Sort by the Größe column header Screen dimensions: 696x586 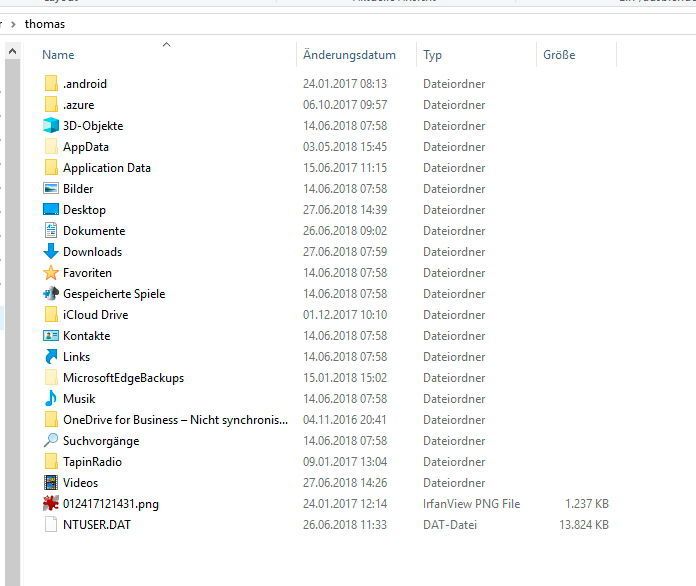click(x=559, y=55)
